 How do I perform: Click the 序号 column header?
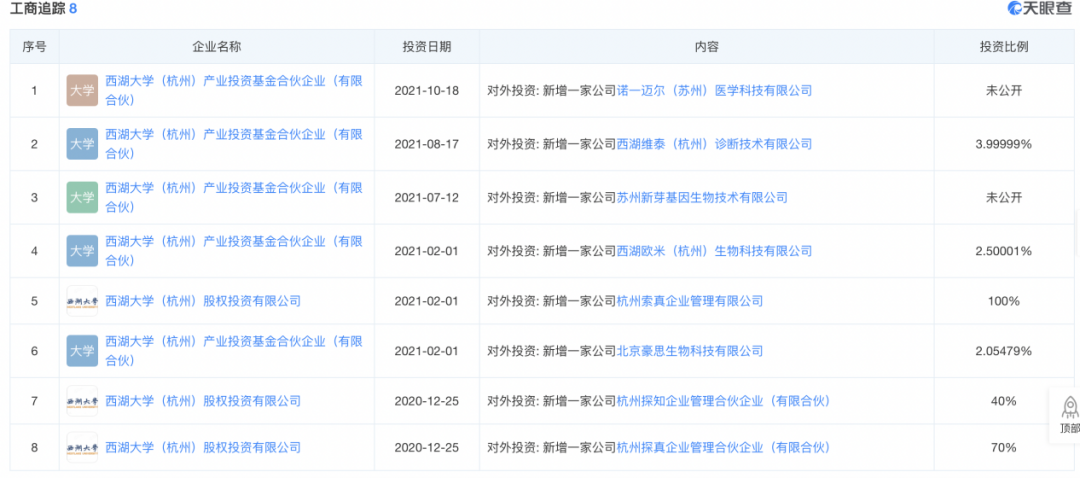[x=34, y=47]
